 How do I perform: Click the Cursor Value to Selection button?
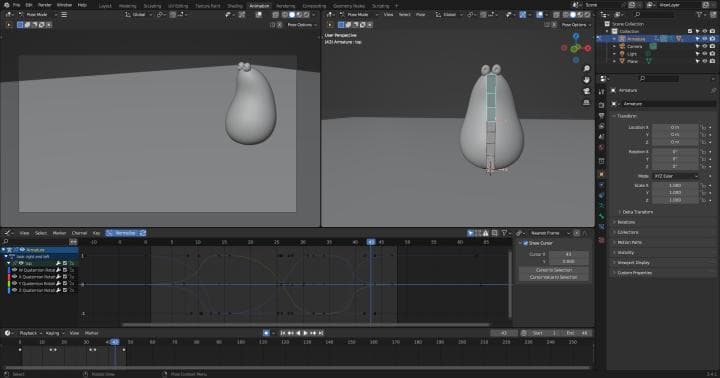tap(553, 277)
